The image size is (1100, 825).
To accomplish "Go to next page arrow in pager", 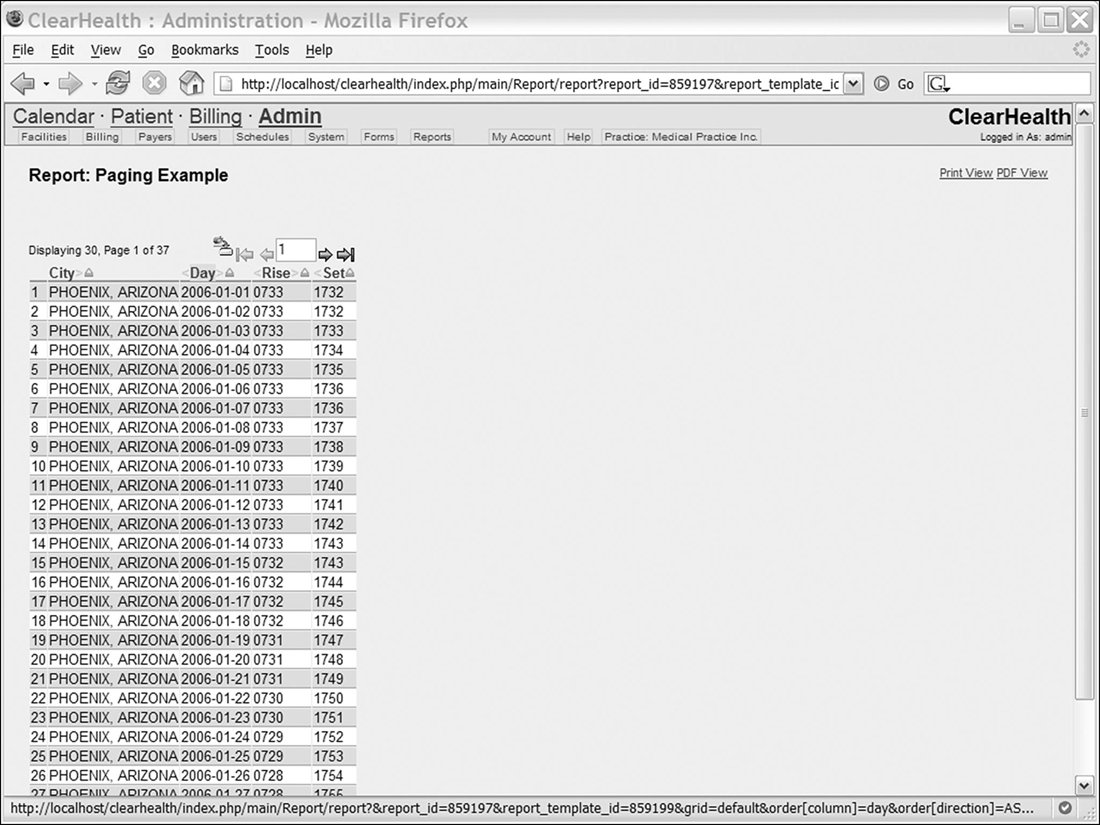I will pyautogui.click(x=325, y=254).
